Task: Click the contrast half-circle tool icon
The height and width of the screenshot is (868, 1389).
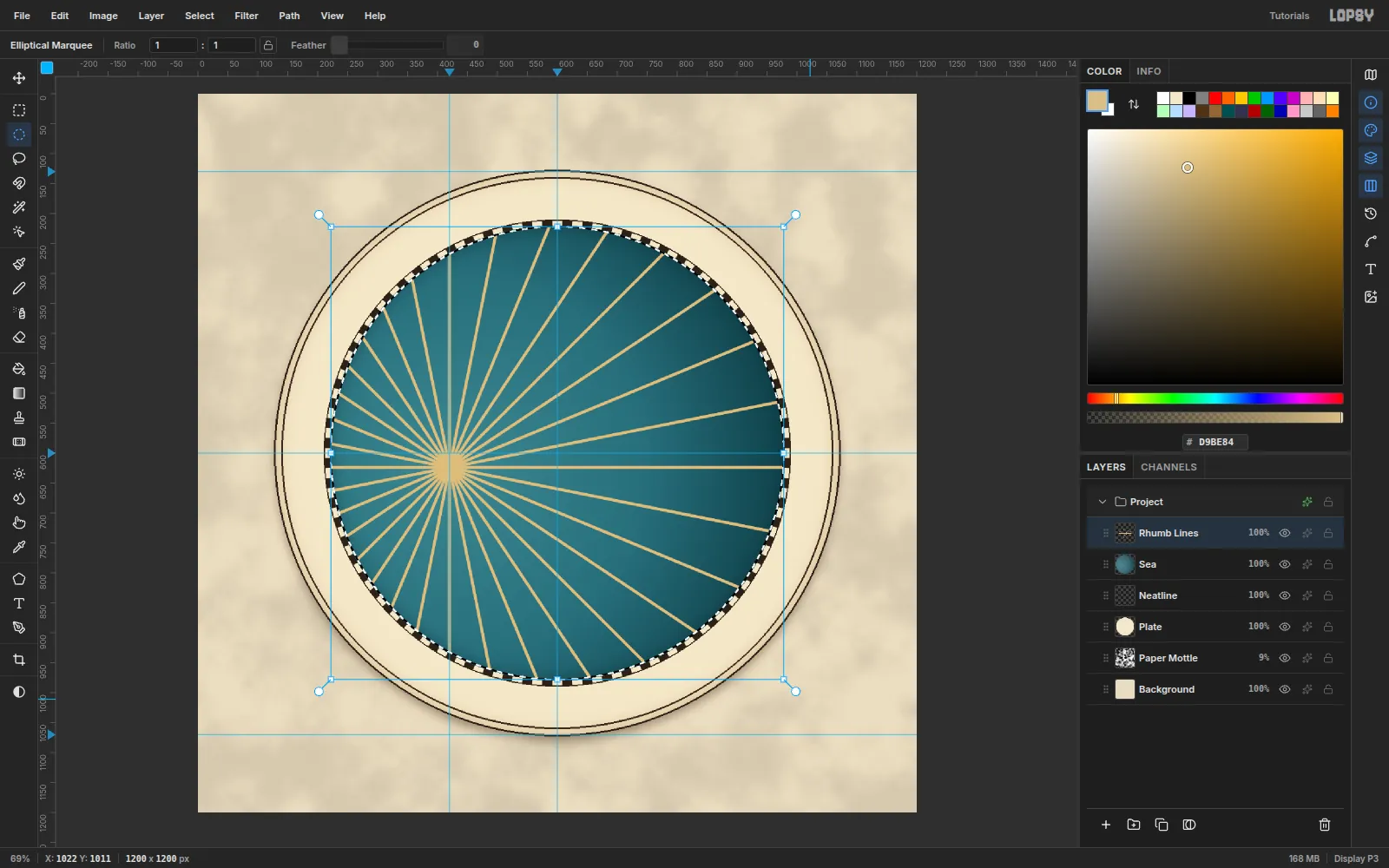Action: 19,692
